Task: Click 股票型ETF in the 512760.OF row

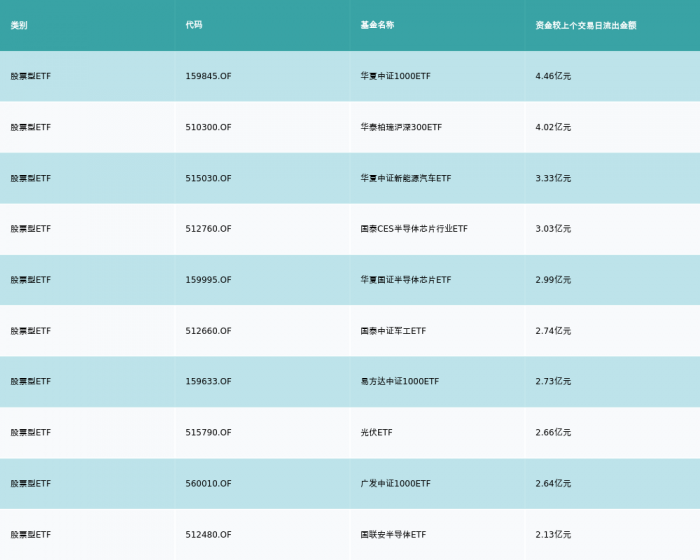Action: point(31,229)
